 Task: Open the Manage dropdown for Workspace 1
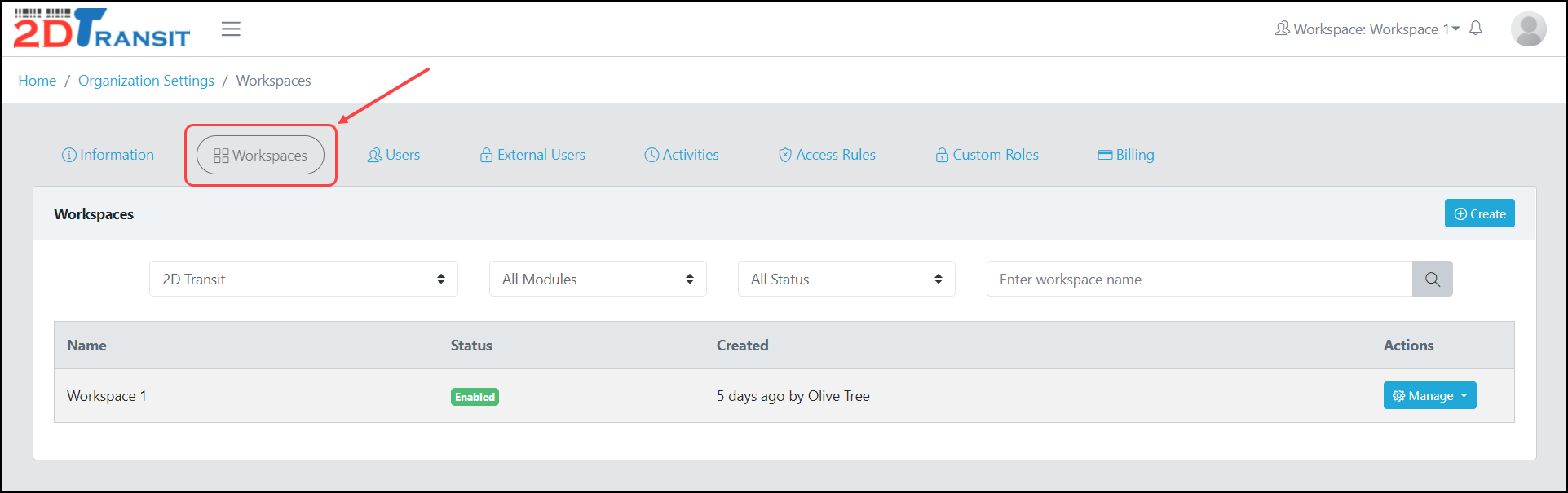(x=1429, y=396)
